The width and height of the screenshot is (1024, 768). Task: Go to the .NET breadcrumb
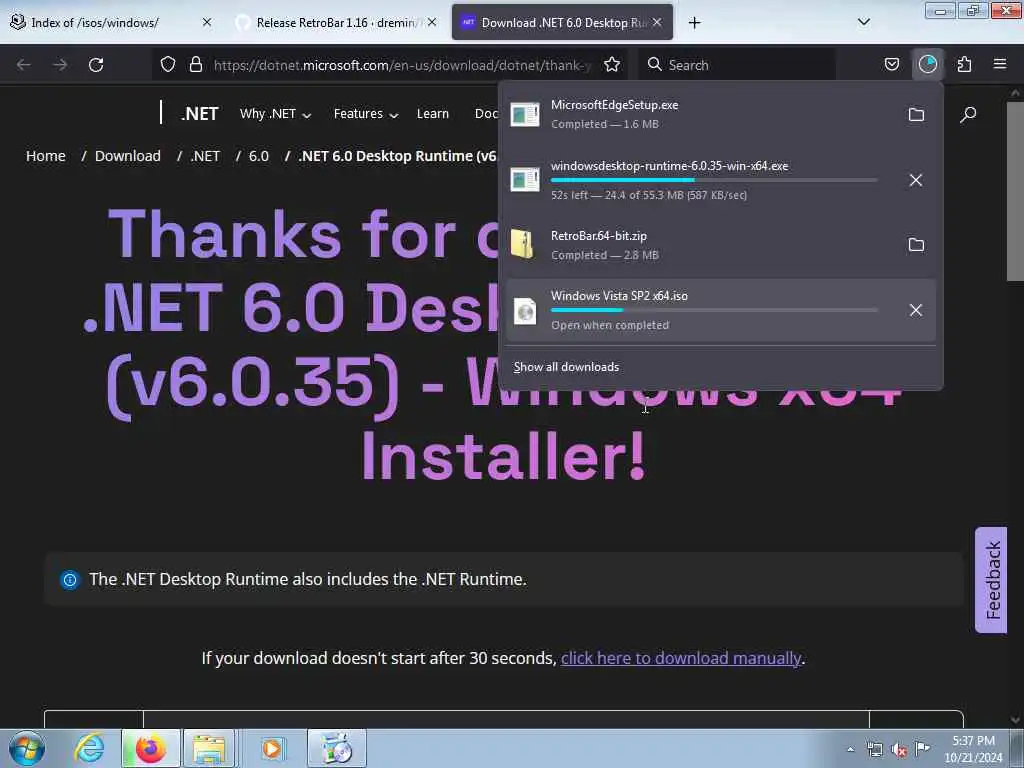pos(205,156)
